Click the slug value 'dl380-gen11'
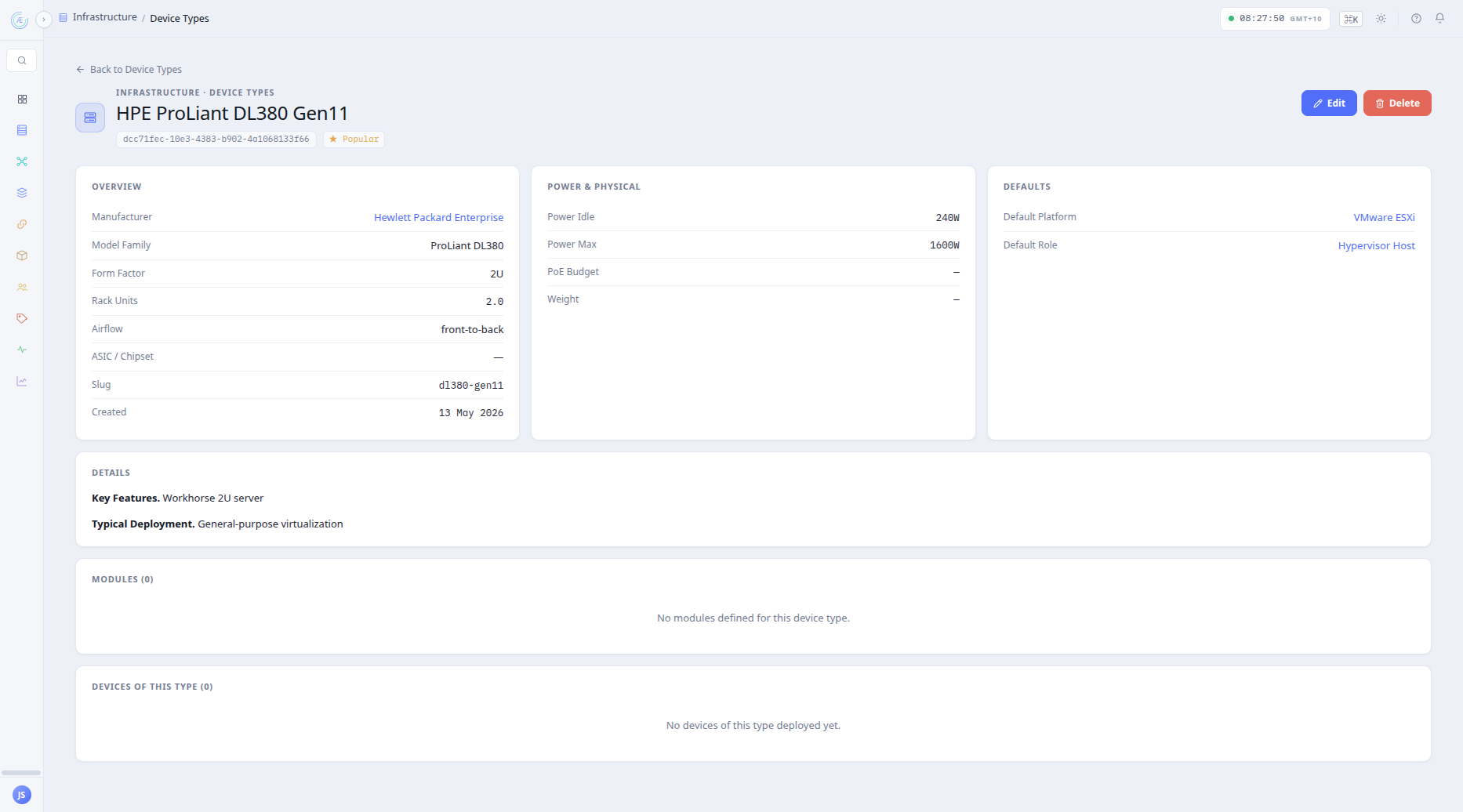The width and height of the screenshot is (1463, 812). coord(471,386)
